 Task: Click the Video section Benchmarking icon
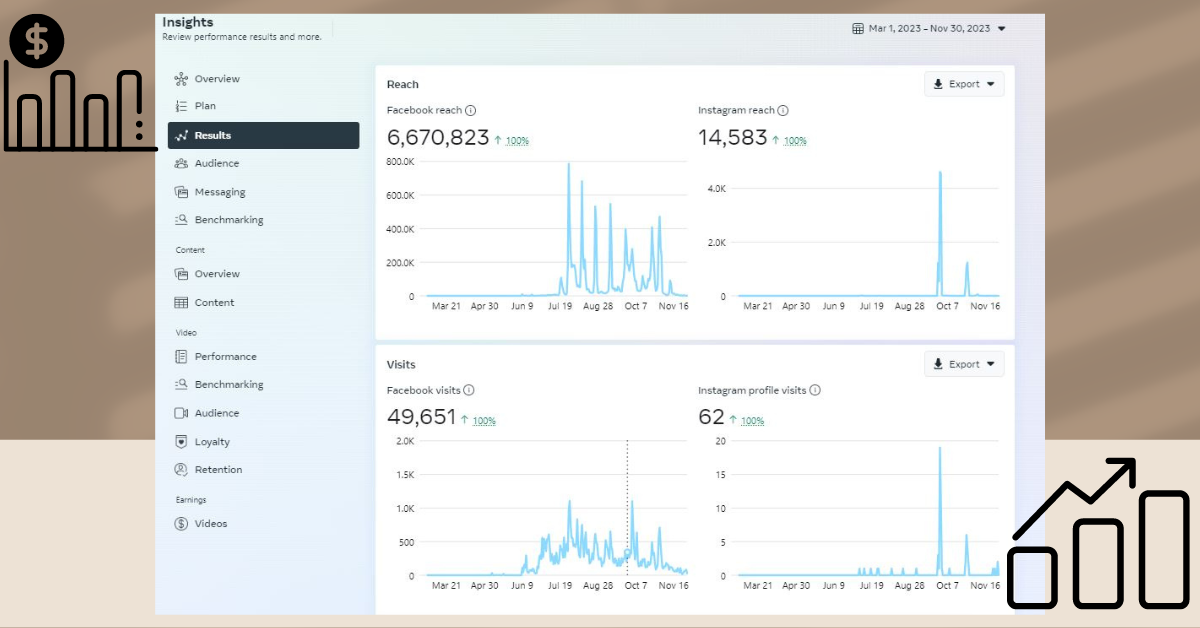(x=181, y=385)
